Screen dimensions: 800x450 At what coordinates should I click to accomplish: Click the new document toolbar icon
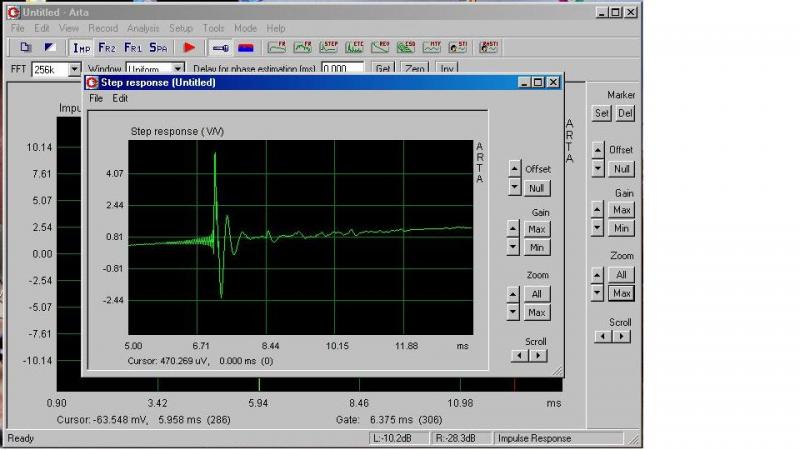pos(25,47)
